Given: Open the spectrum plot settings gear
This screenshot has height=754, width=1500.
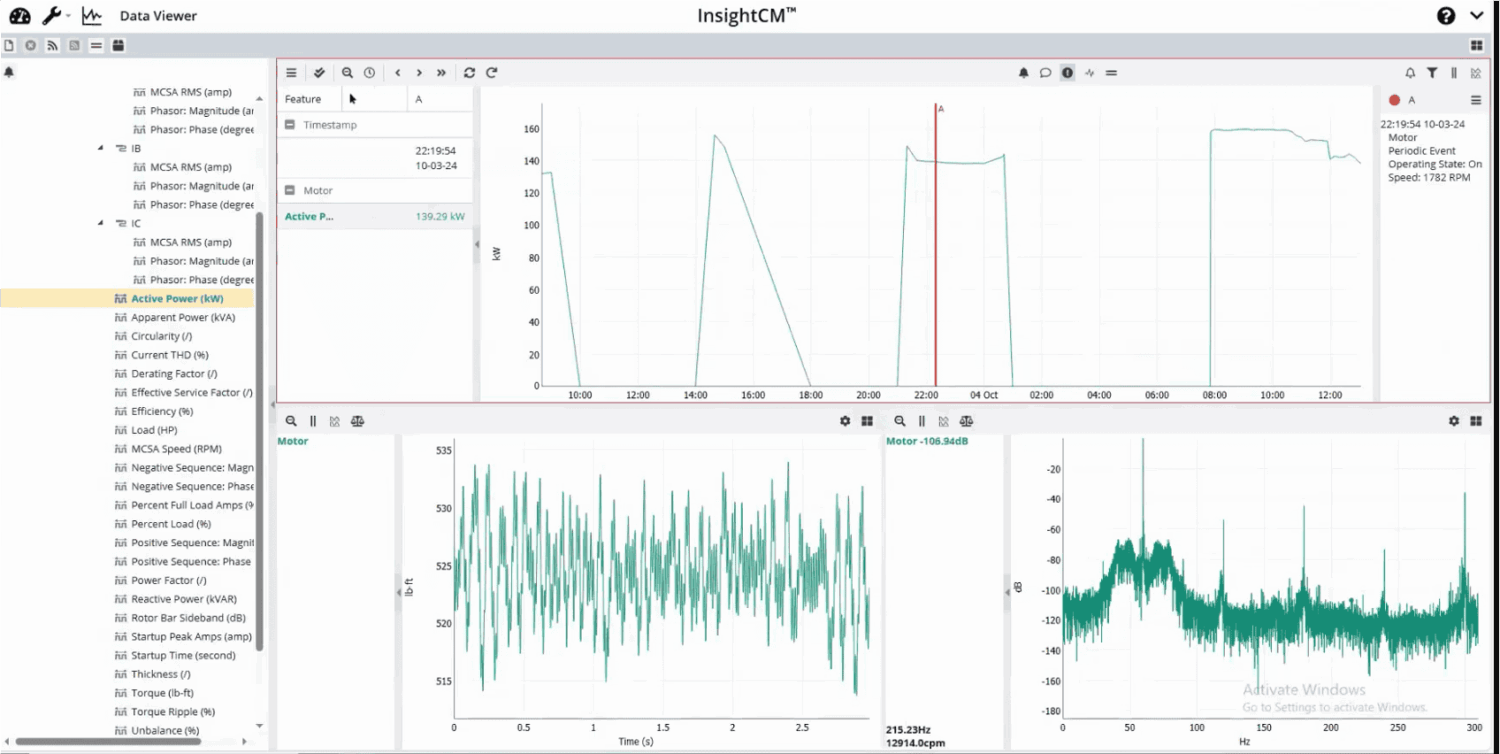Looking at the screenshot, I should 1454,422.
